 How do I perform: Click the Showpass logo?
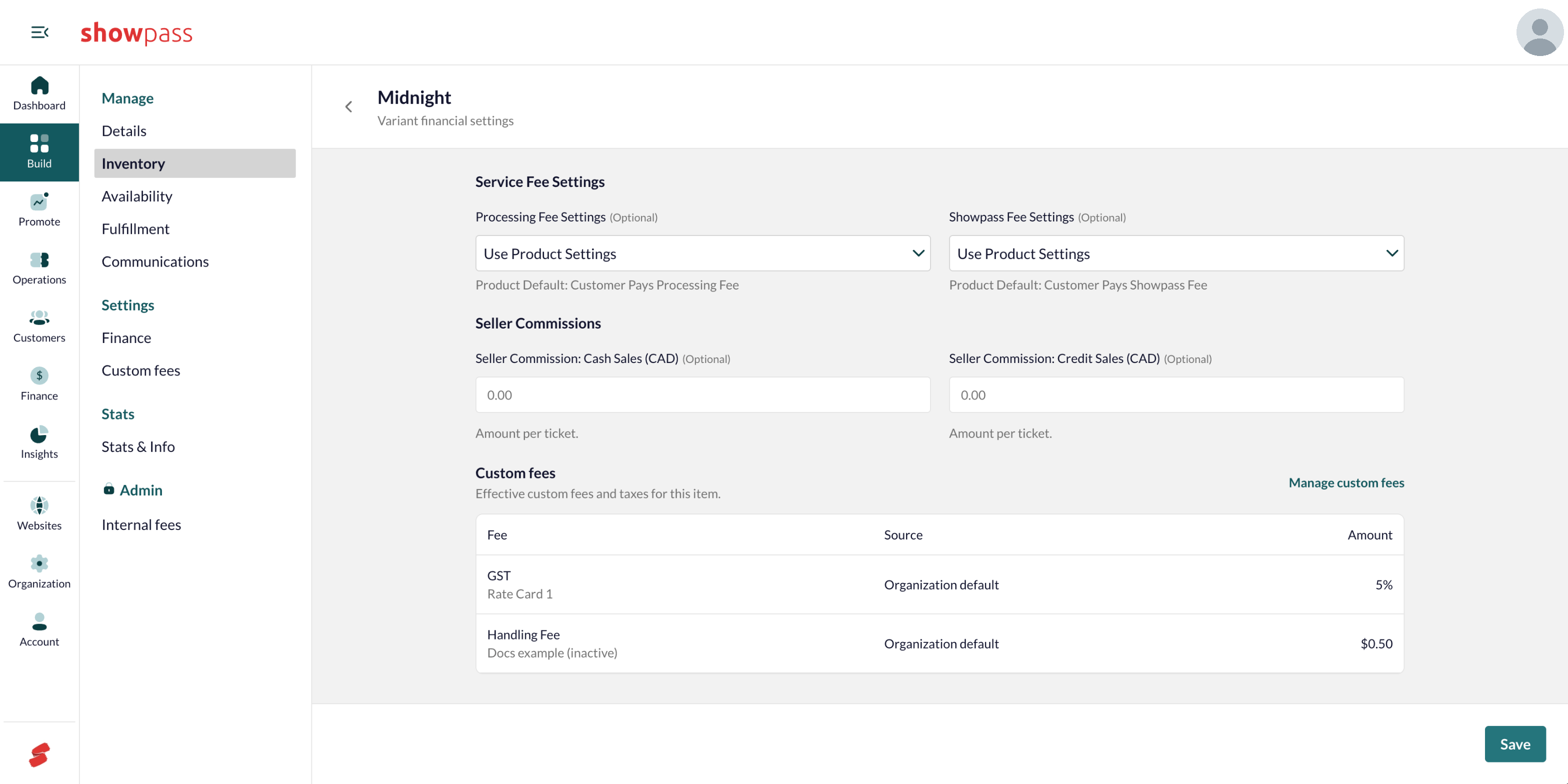136,33
